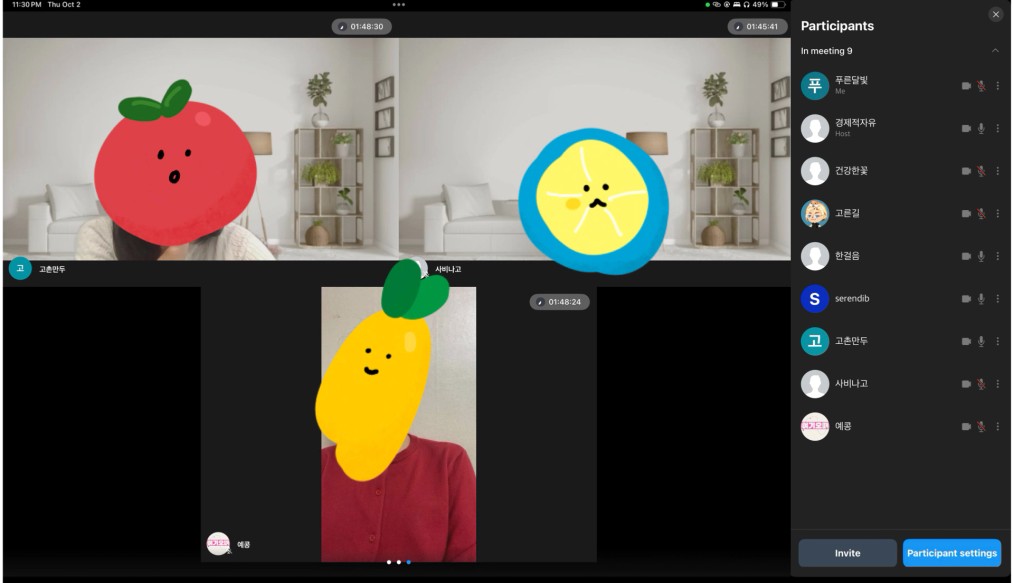Screen dimensions: 1013x583
Task: Close the Participants panel with the X
Action: pos(996,14)
